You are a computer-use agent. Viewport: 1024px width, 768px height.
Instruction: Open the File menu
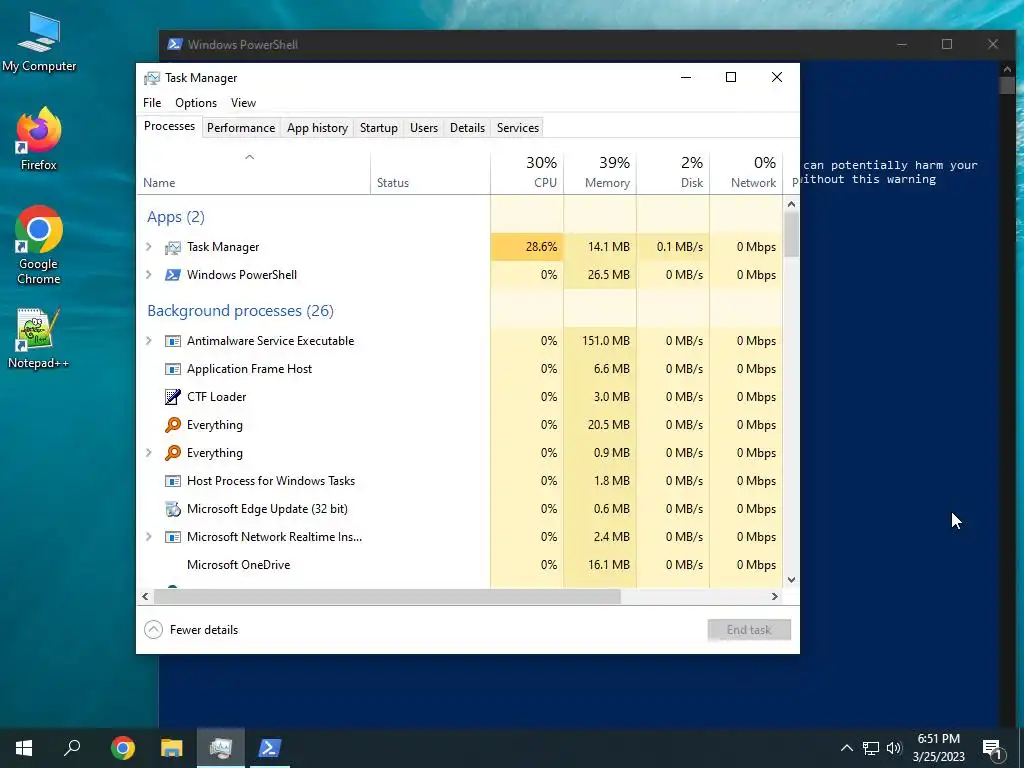pos(152,103)
